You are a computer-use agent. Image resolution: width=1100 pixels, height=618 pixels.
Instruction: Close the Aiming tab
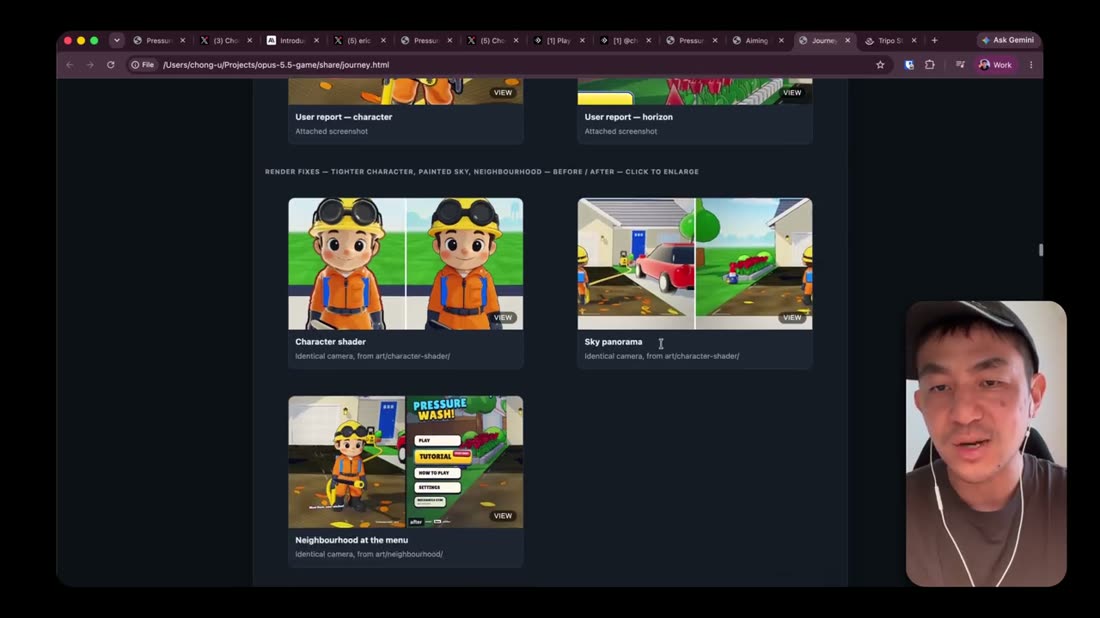click(782, 41)
